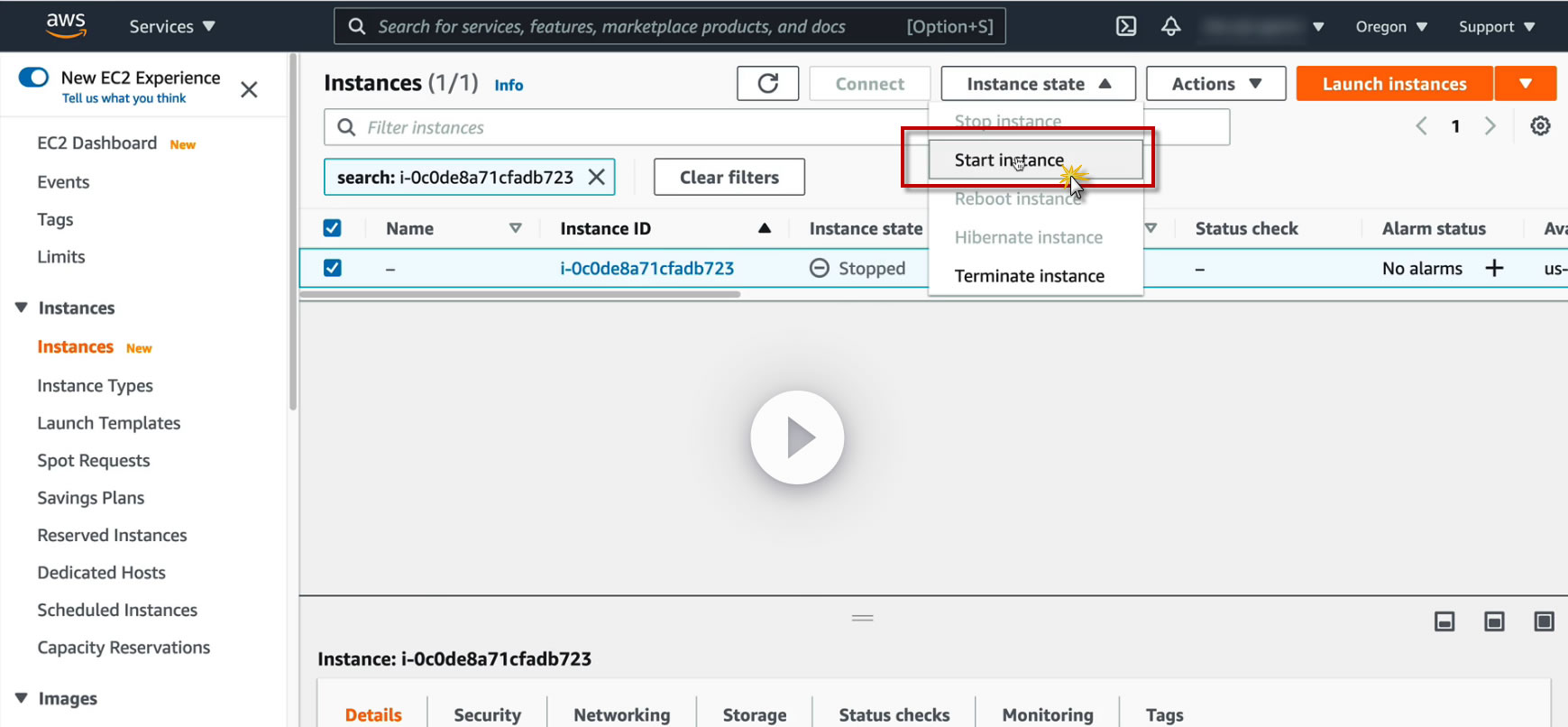Open the Info link beside Instances

(x=509, y=85)
